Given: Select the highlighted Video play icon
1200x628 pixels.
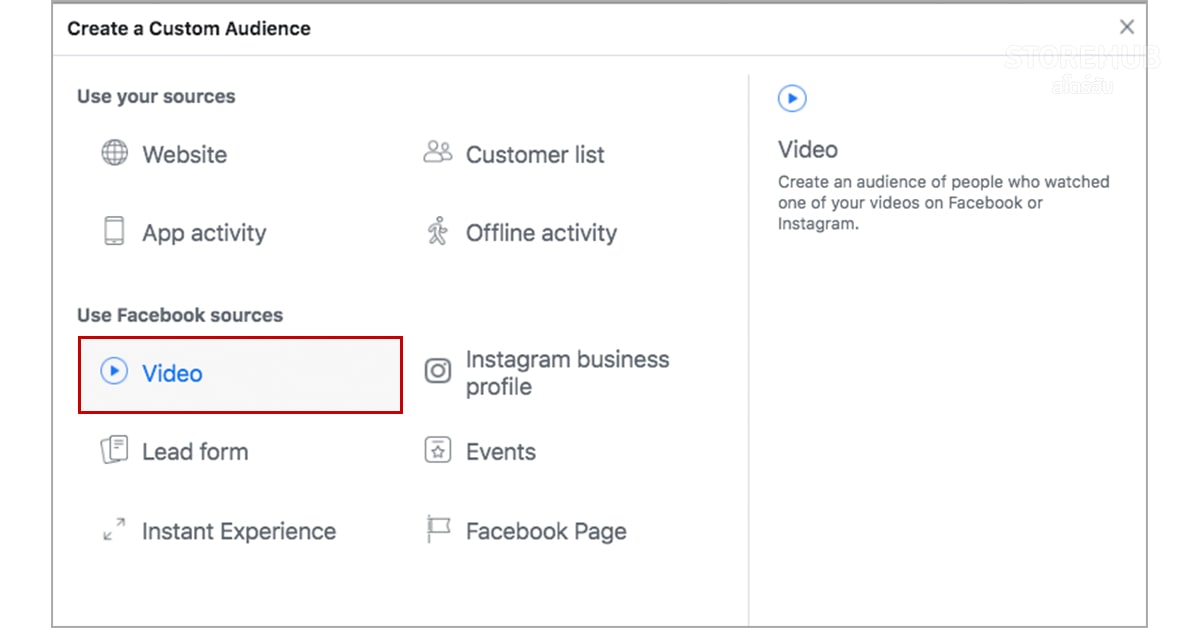Looking at the screenshot, I should coord(114,371).
